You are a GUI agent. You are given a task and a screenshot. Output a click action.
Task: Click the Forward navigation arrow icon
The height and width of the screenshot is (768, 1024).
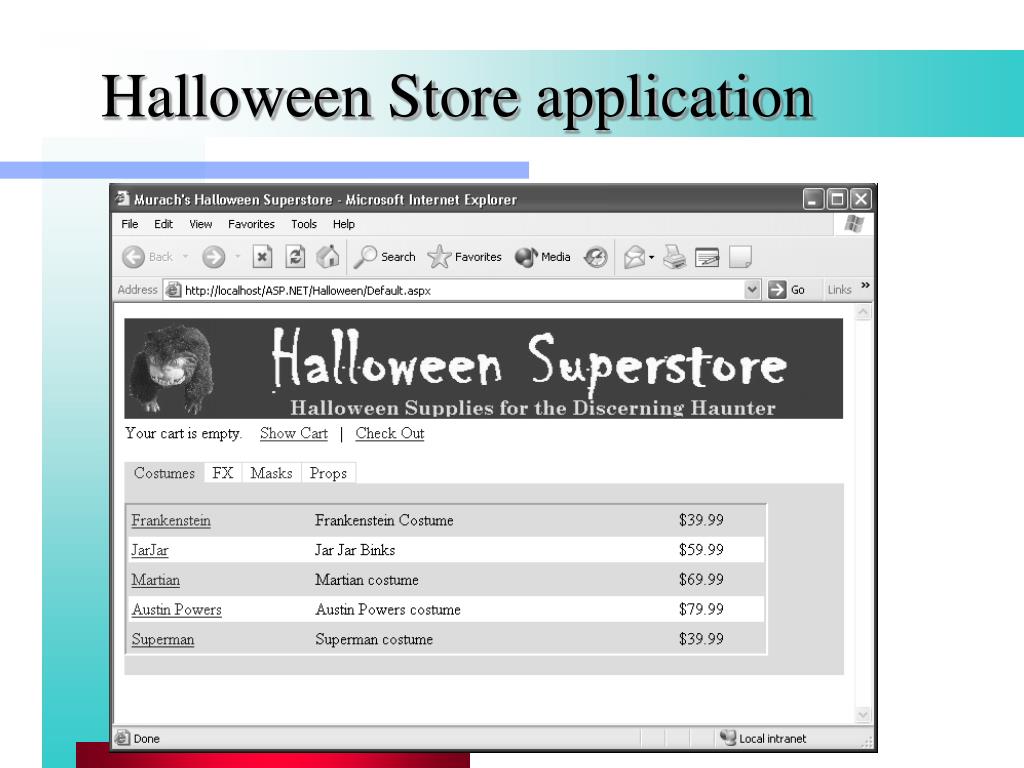click(214, 257)
